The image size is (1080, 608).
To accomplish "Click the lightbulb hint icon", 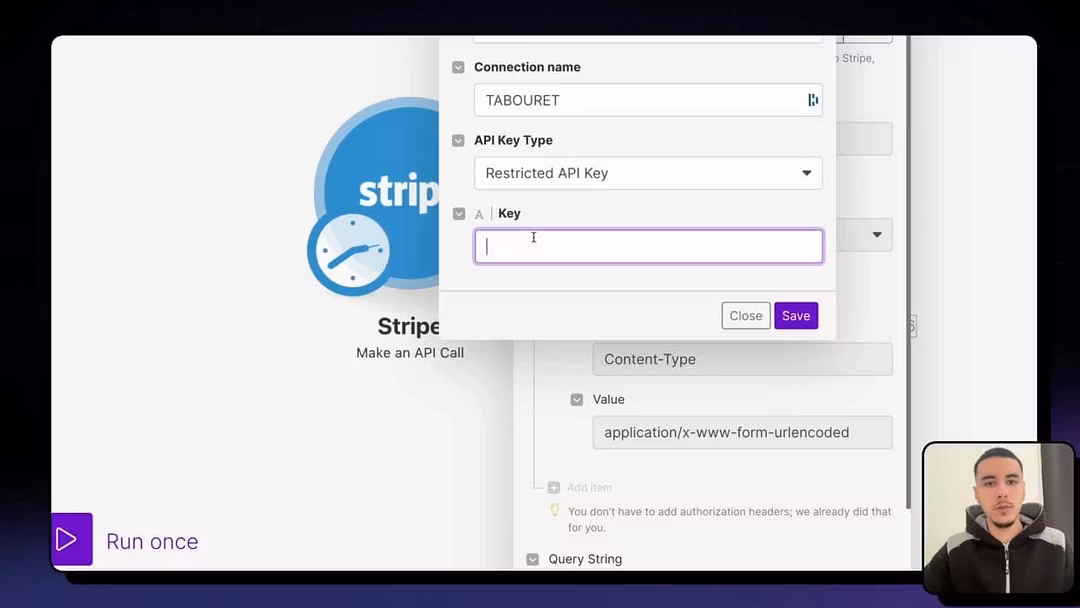I will 554,511.
